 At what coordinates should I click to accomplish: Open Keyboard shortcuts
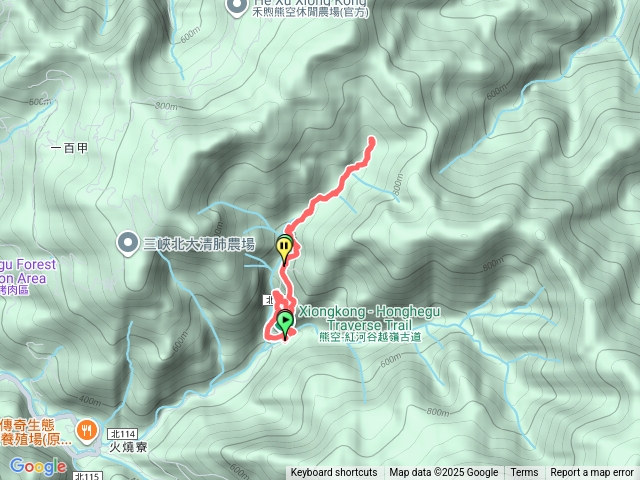[334, 473]
